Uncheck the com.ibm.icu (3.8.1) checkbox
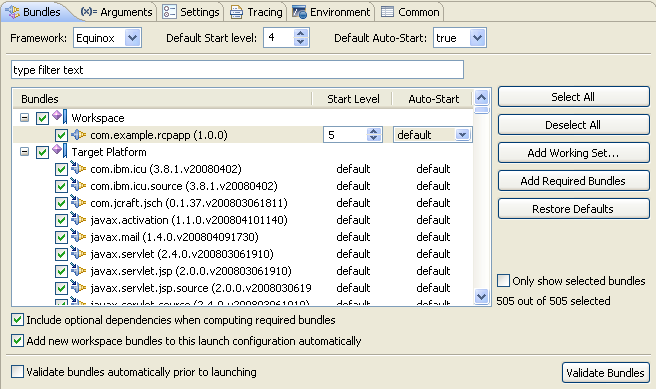Image resolution: width=656 pixels, height=389 pixels. [61, 169]
